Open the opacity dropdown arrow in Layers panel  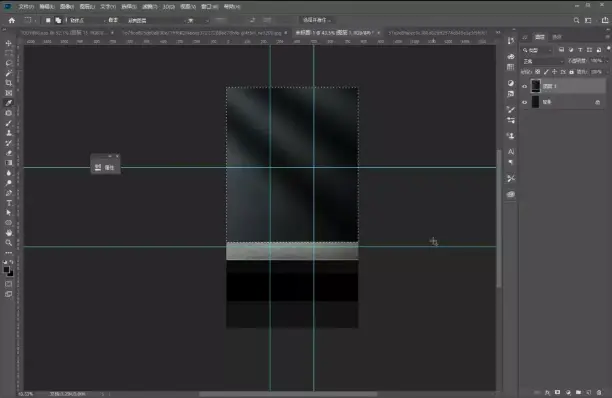point(606,61)
